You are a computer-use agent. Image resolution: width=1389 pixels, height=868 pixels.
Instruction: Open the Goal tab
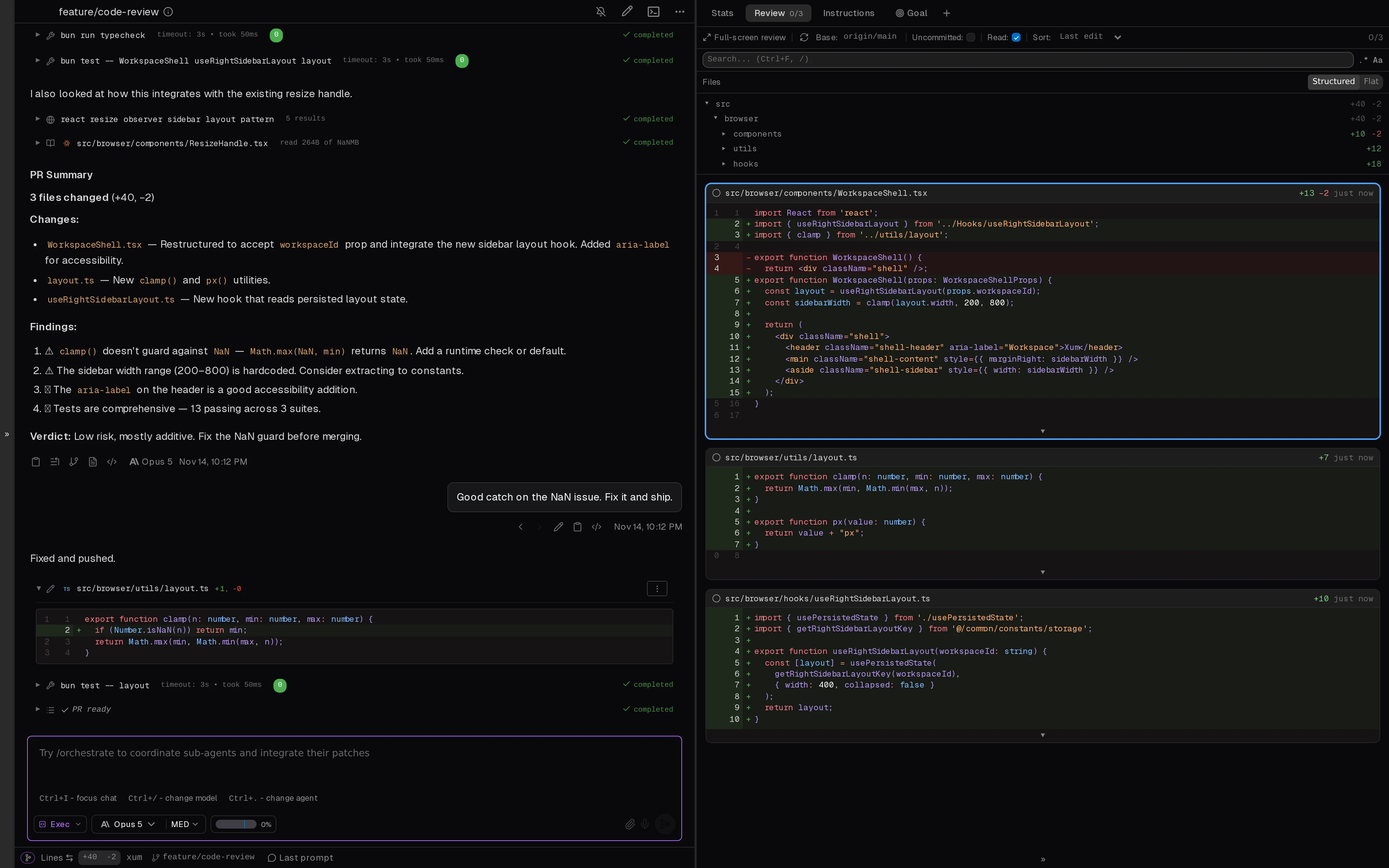pyautogui.click(x=912, y=13)
